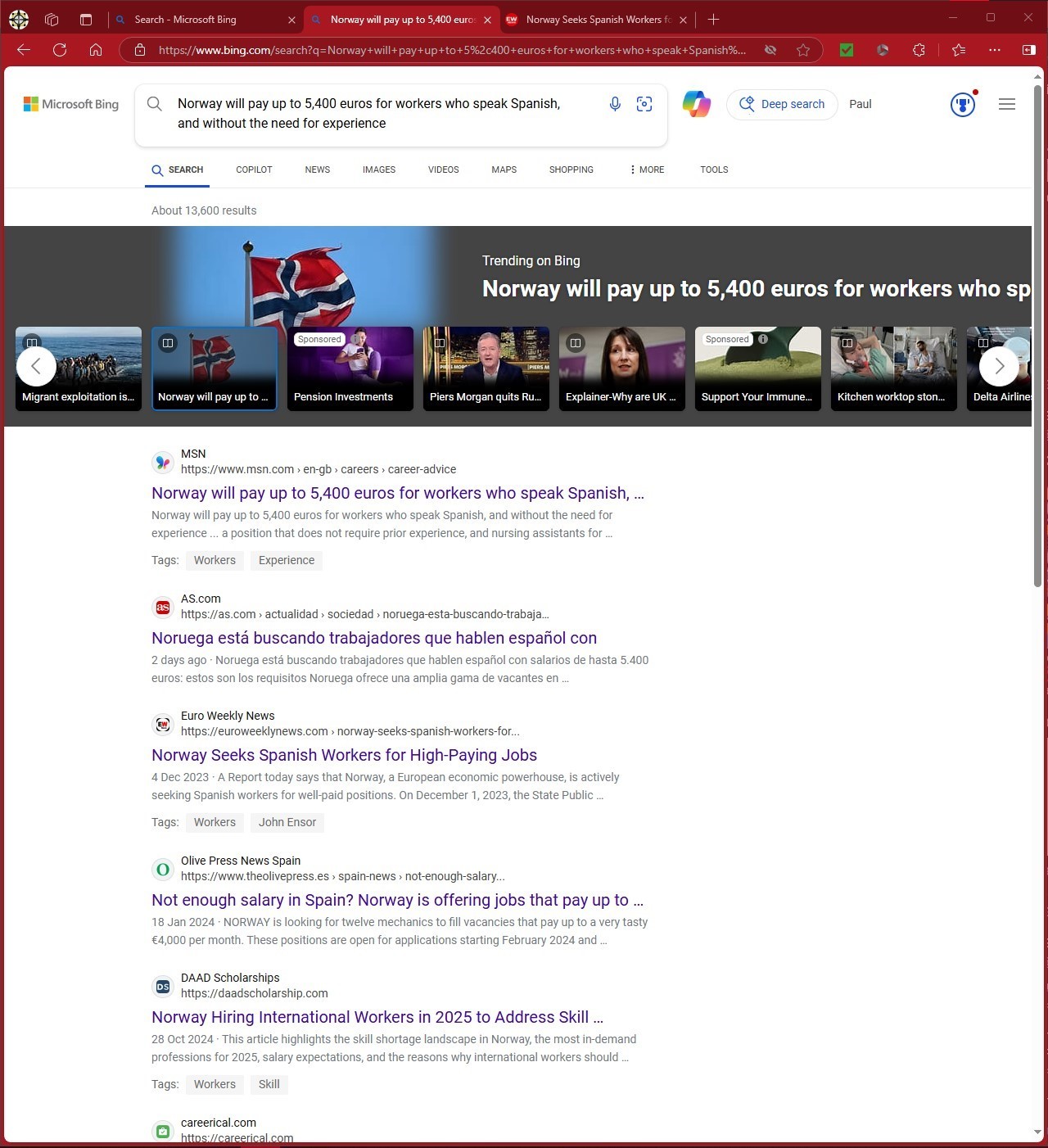Image resolution: width=1048 pixels, height=1148 pixels.
Task: Launch the Copilot icon beside the search box
Action: (x=697, y=104)
